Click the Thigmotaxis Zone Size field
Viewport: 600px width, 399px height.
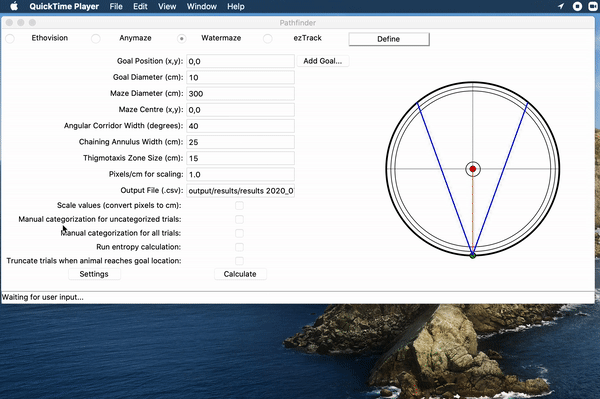click(240, 158)
